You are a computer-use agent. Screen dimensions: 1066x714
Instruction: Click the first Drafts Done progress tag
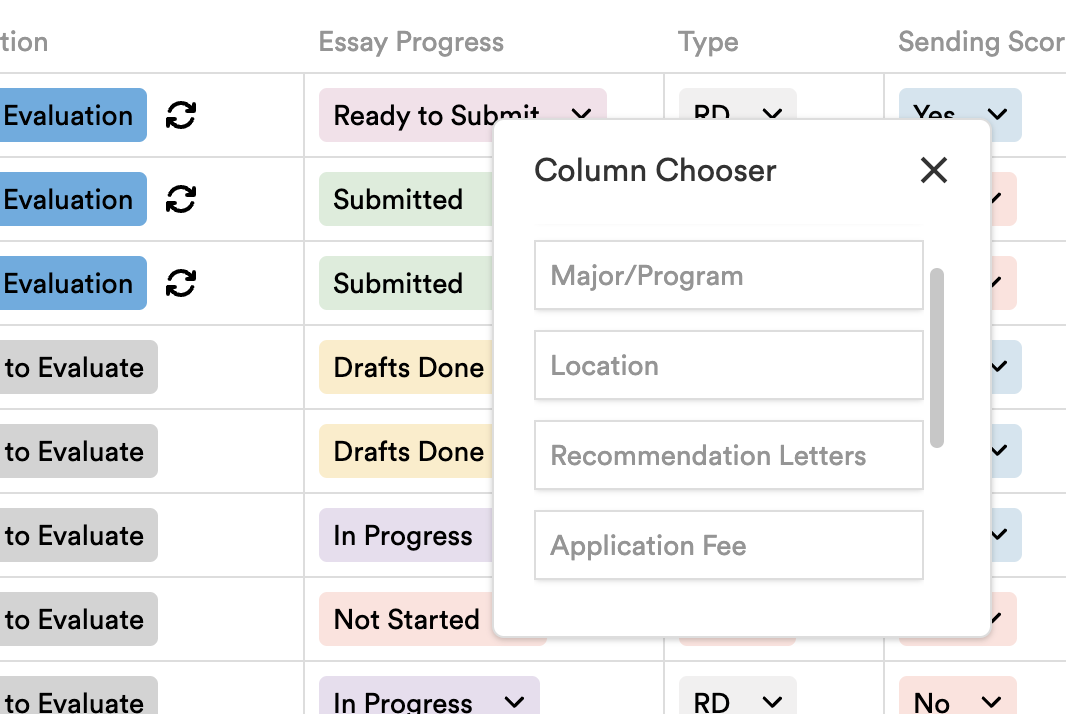(x=409, y=367)
